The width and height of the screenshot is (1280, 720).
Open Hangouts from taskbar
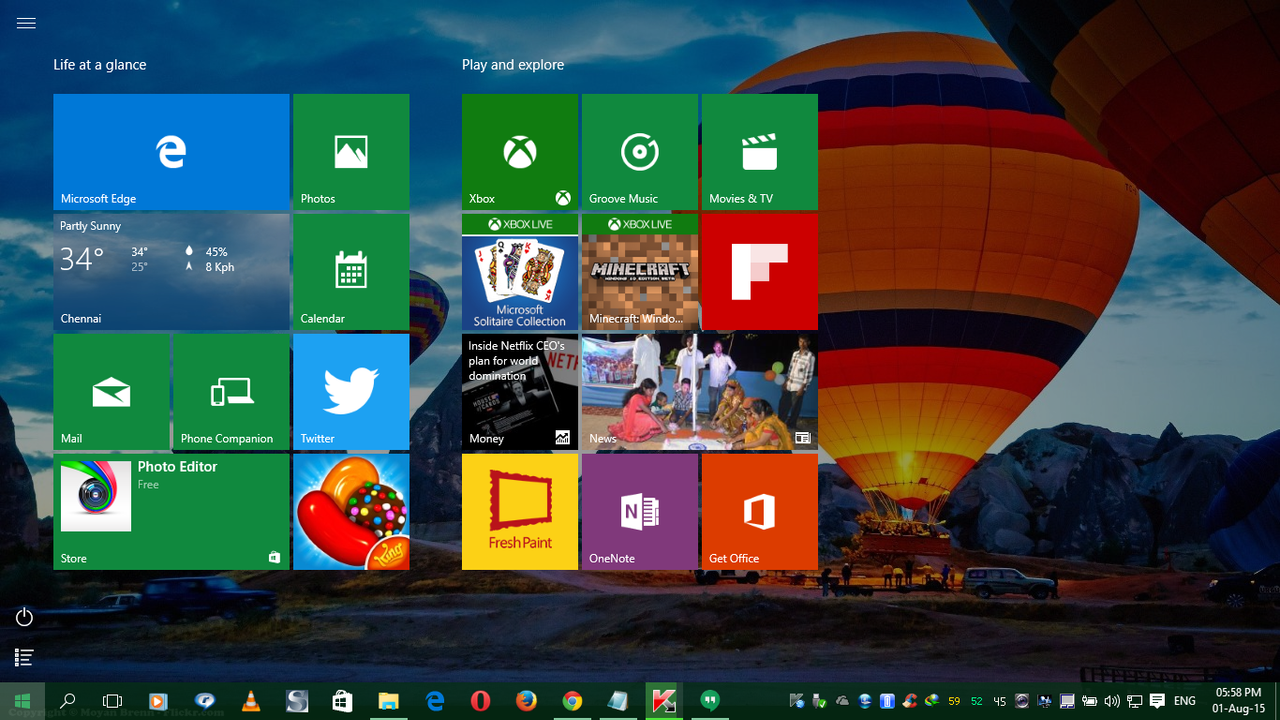click(x=710, y=702)
